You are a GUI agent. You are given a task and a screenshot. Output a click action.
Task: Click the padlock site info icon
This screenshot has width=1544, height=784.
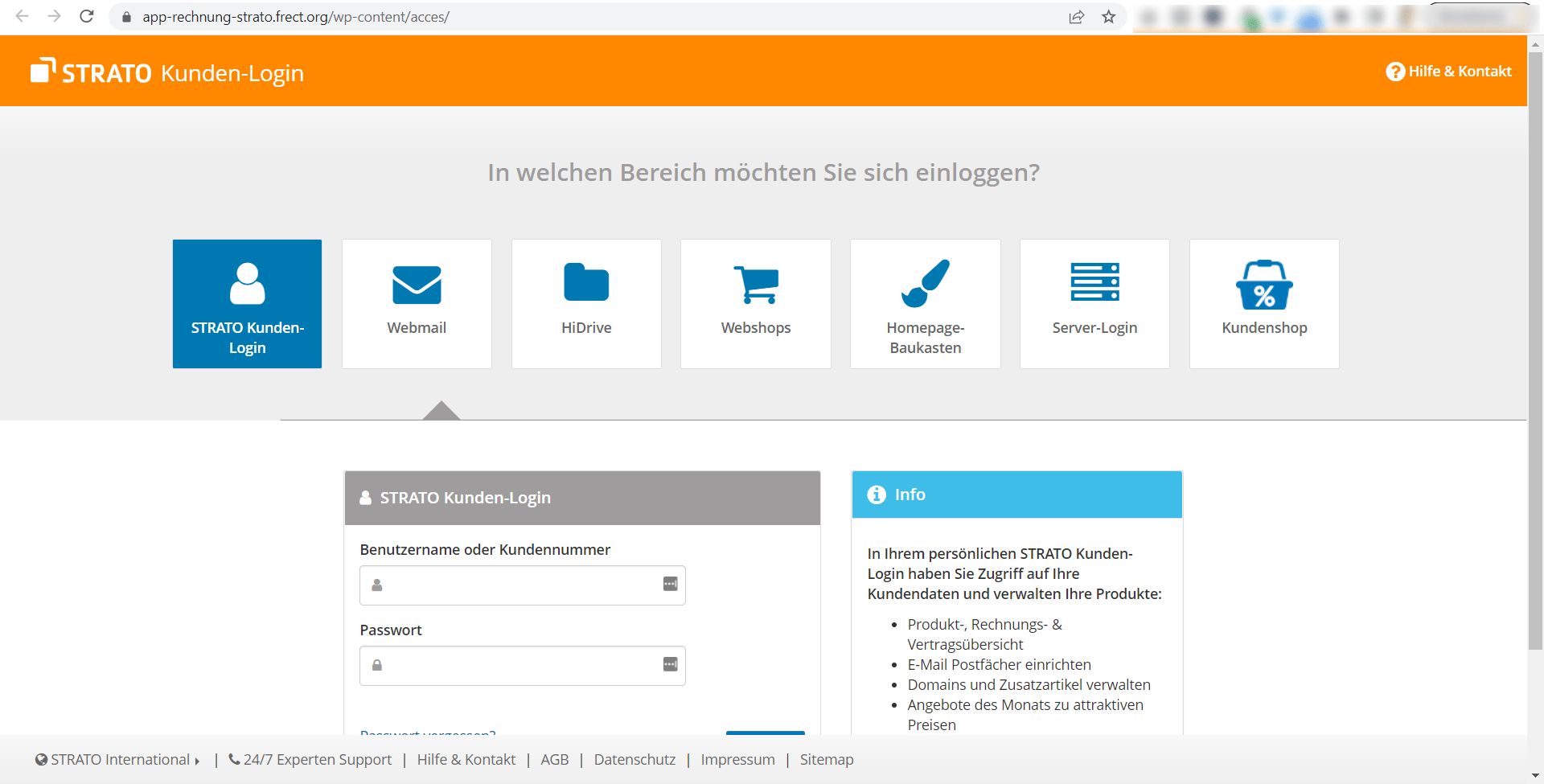[126, 17]
